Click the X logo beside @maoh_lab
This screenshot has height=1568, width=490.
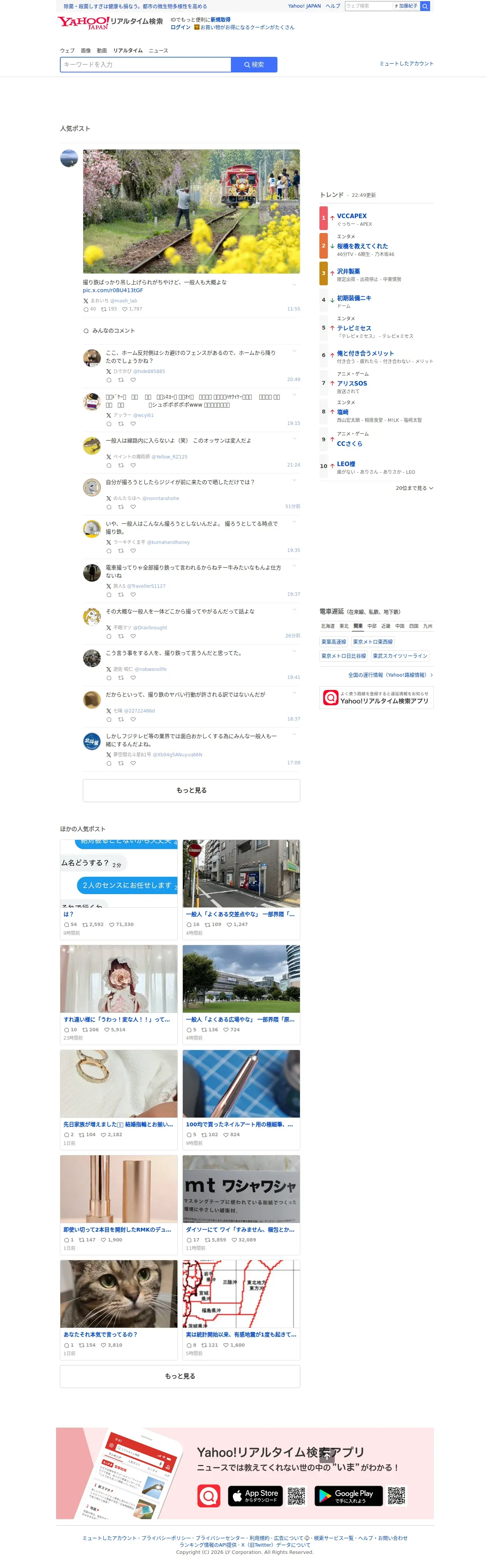[86, 301]
